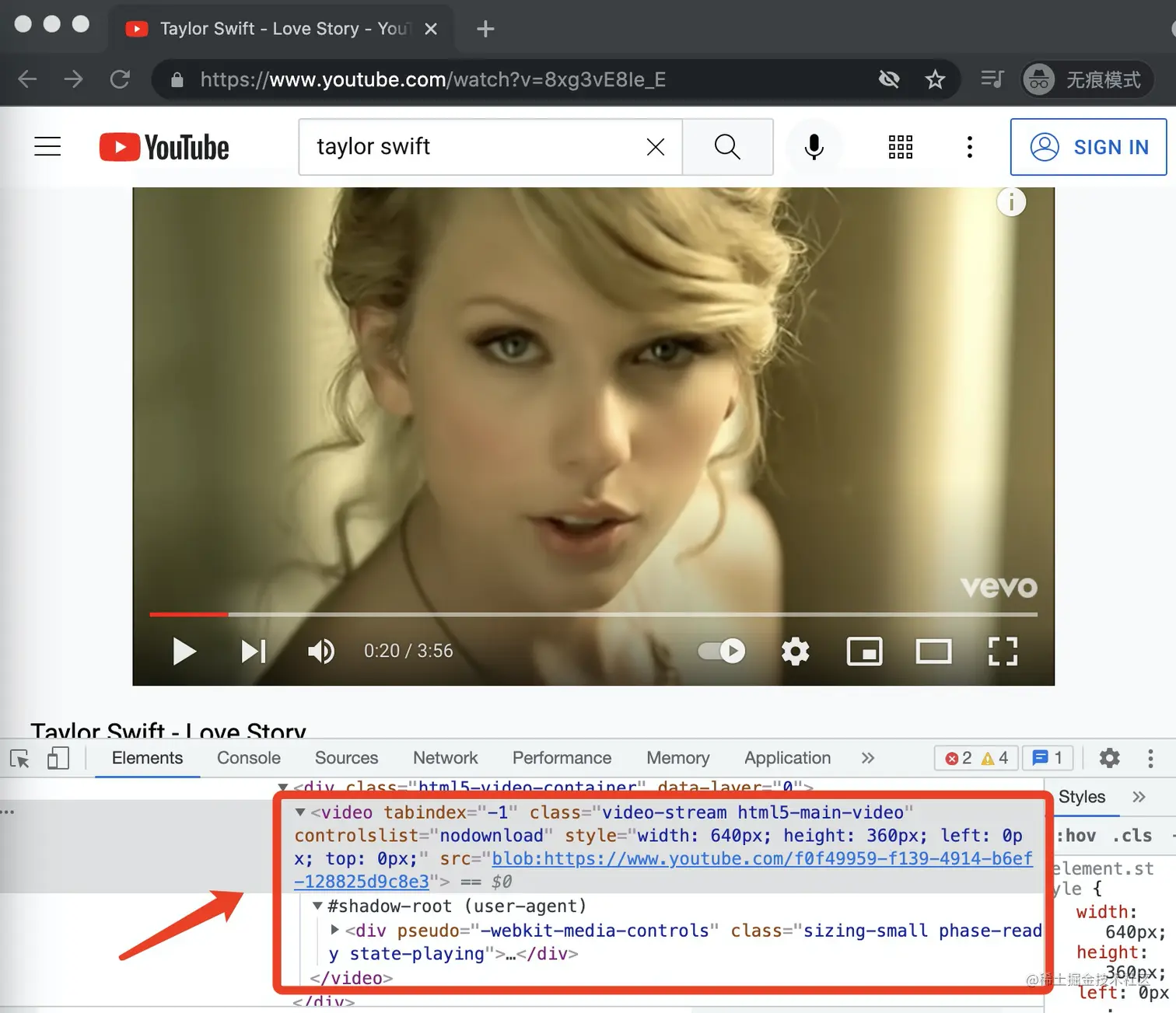The height and width of the screenshot is (1013, 1176).
Task: Open the Memory tab
Action: coord(678,758)
